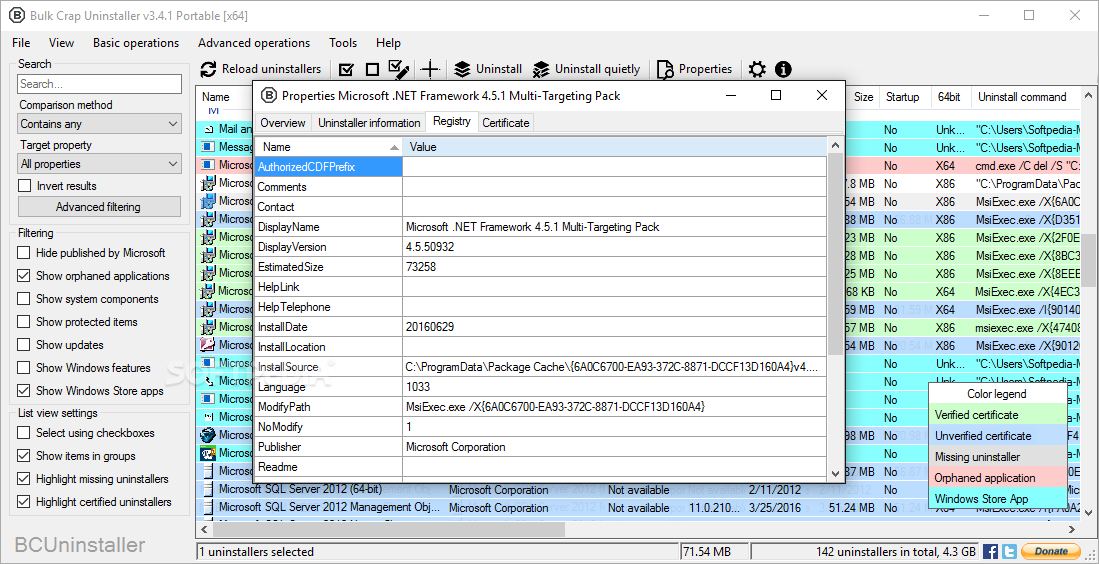This screenshot has width=1099, height=564.
Task: Open the Twitter icon in status bar
Action: tap(1009, 551)
